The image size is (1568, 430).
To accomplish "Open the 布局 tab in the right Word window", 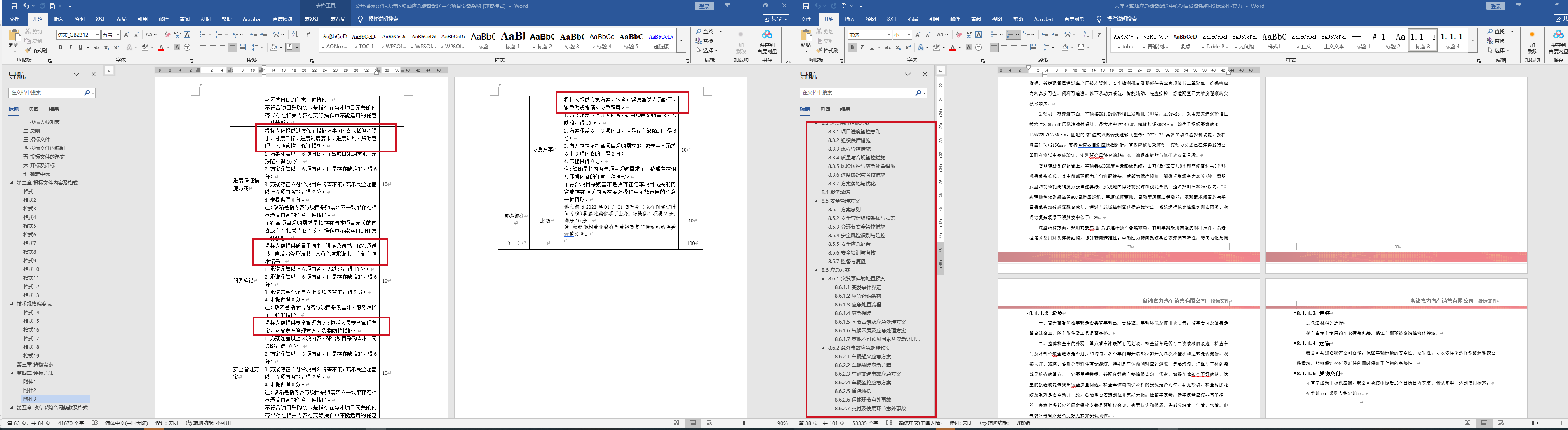I will (913, 19).
